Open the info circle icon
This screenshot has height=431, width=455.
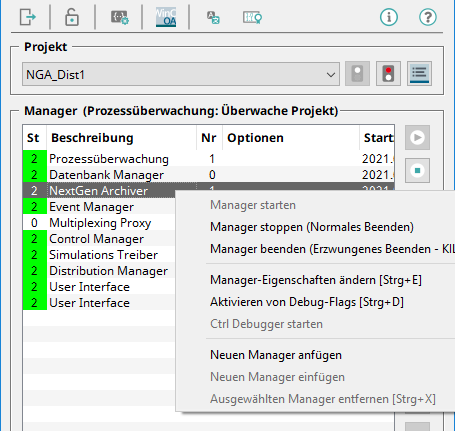(x=389, y=17)
